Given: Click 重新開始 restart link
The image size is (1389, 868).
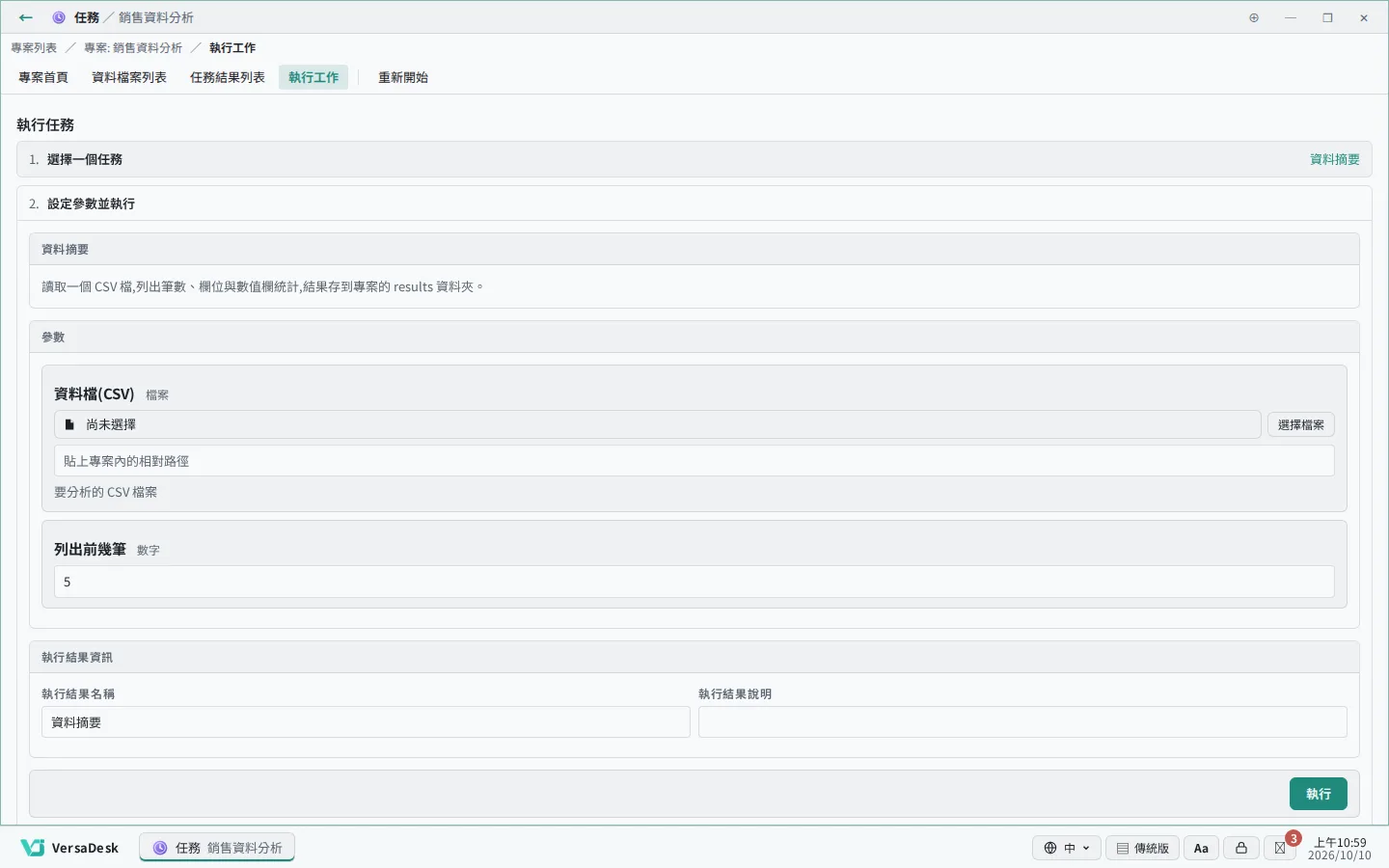Looking at the screenshot, I should click(403, 77).
